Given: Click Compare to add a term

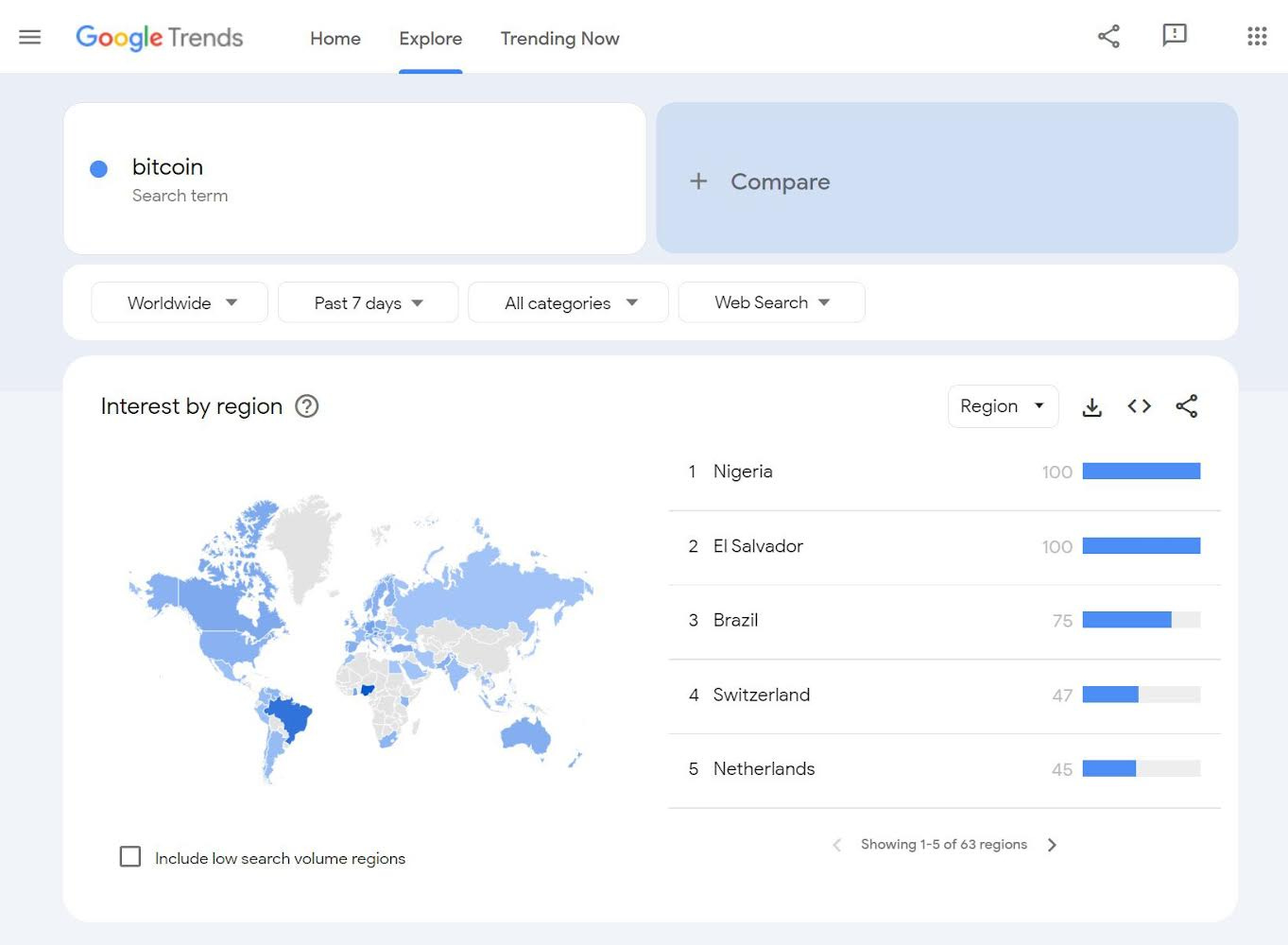Looking at the screenshot, I should click(x=947, y=178).
